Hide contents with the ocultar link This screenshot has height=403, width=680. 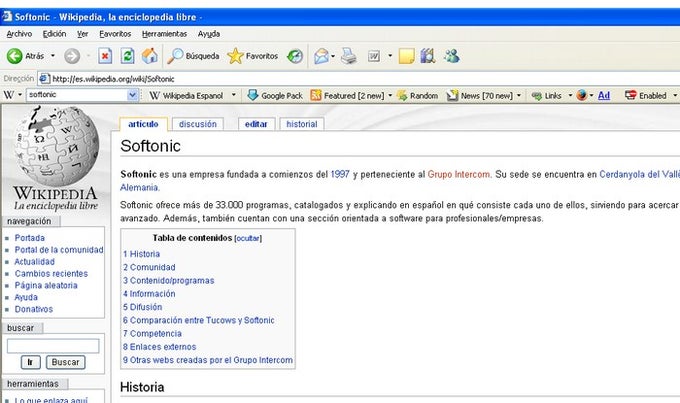click(248, 238)
